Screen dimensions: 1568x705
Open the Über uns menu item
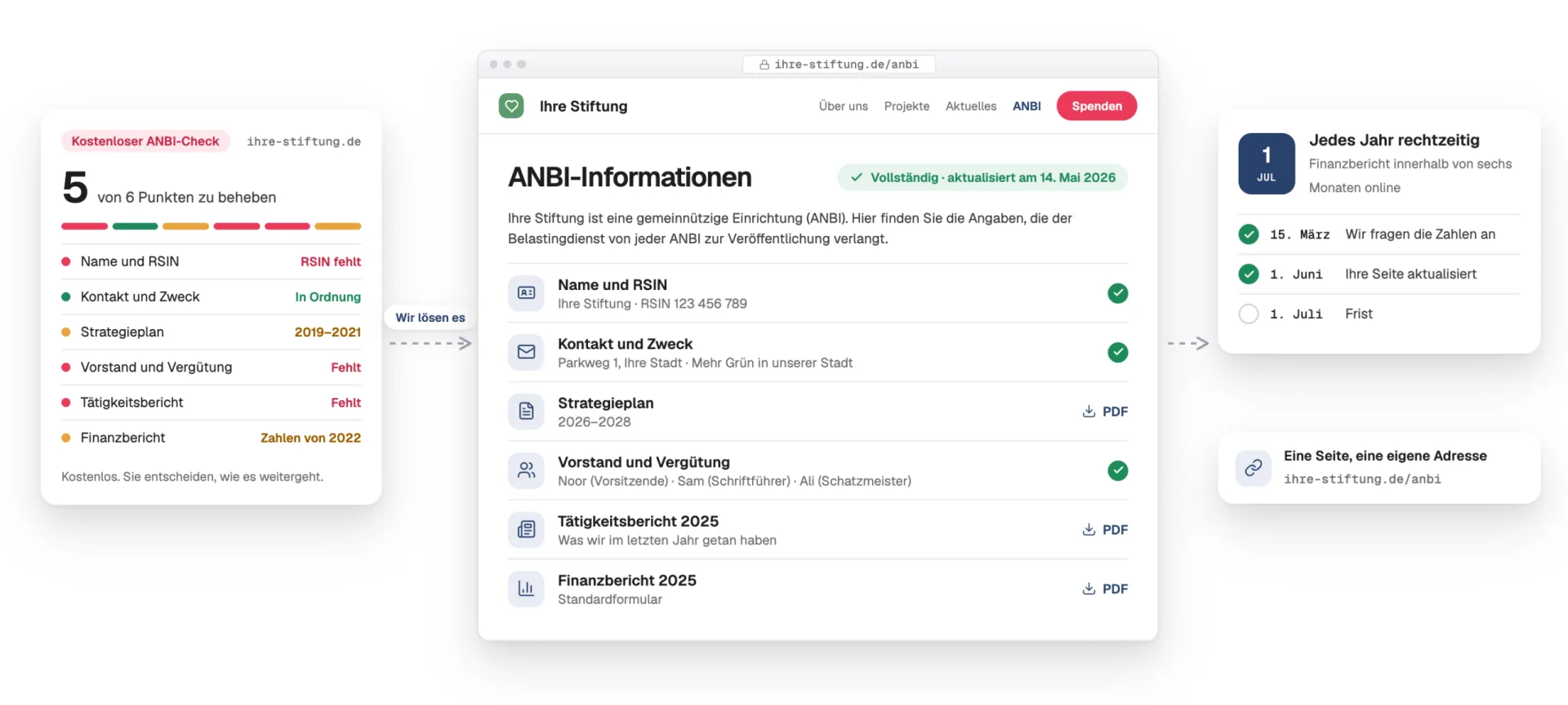tap(844, 106)
